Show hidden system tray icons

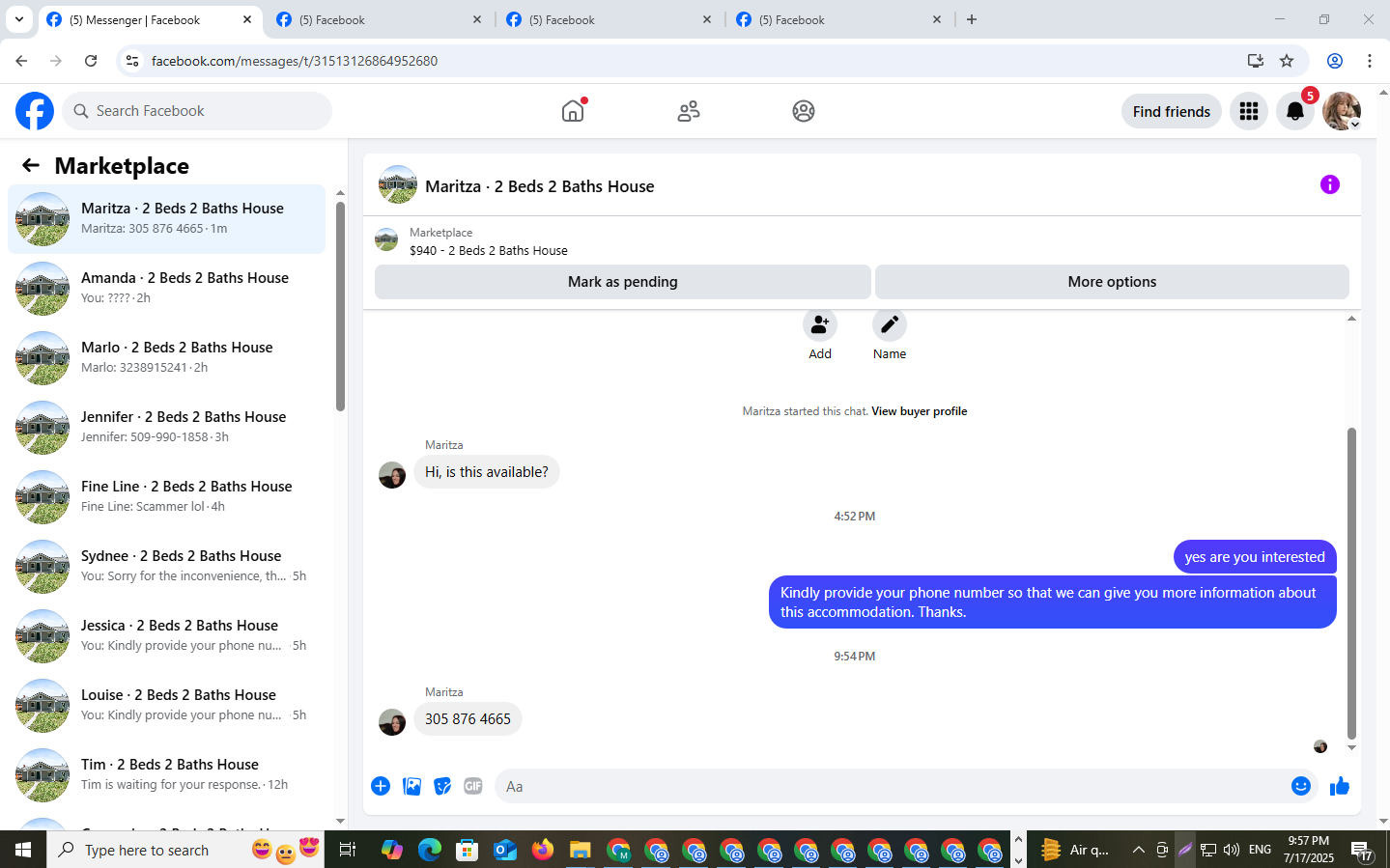click(1139, 850)
